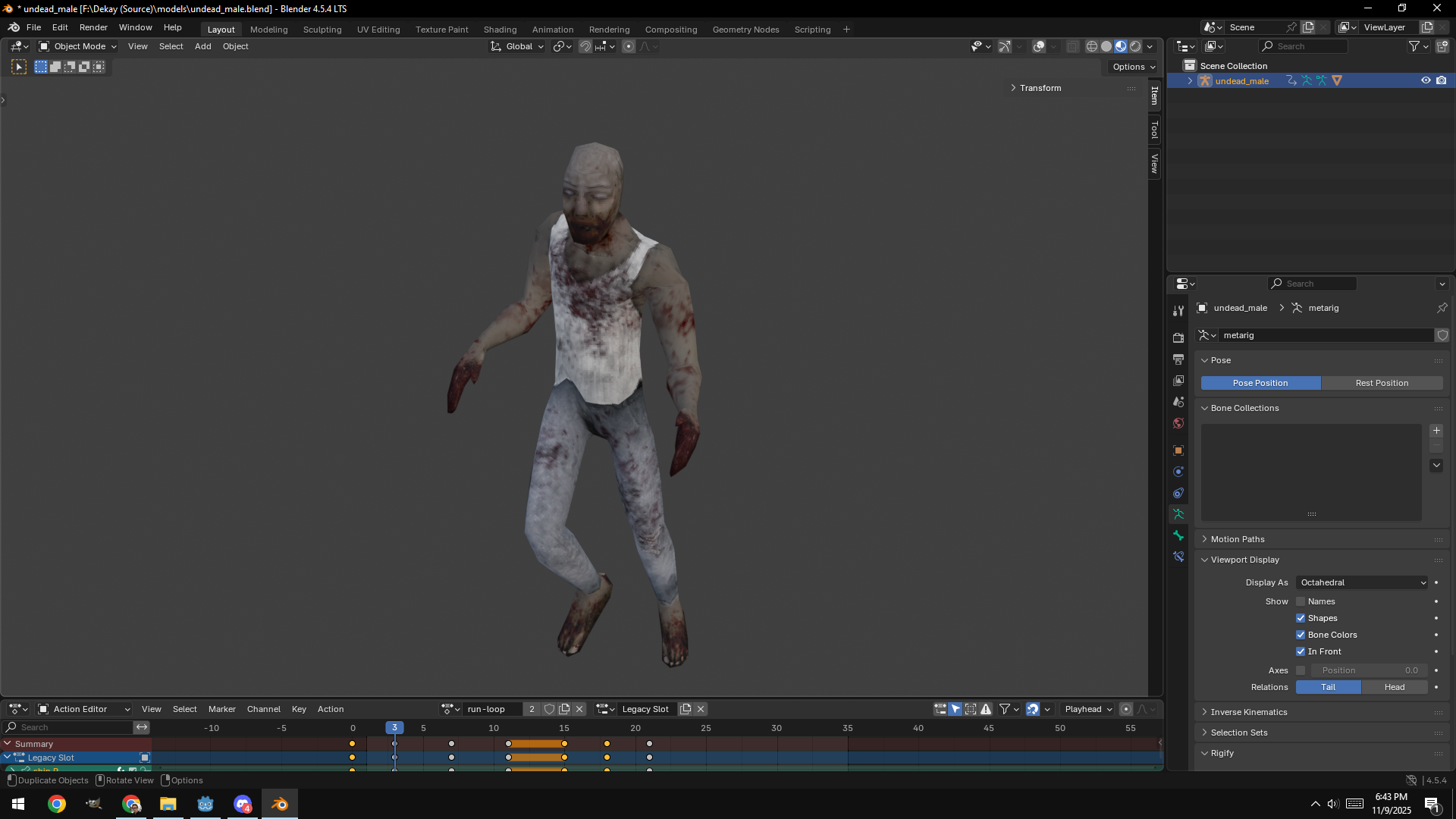The height and width of the screenshot is (819, 1456).
Task: Uncheck the Bone Colors option
Action: tap(1301, 635)
